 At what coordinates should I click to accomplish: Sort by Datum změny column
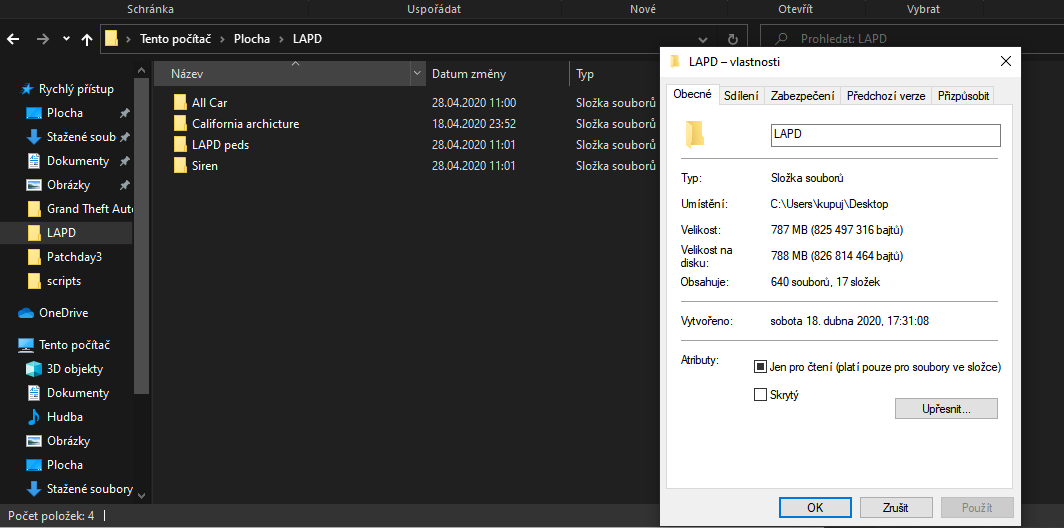(497, 74)
